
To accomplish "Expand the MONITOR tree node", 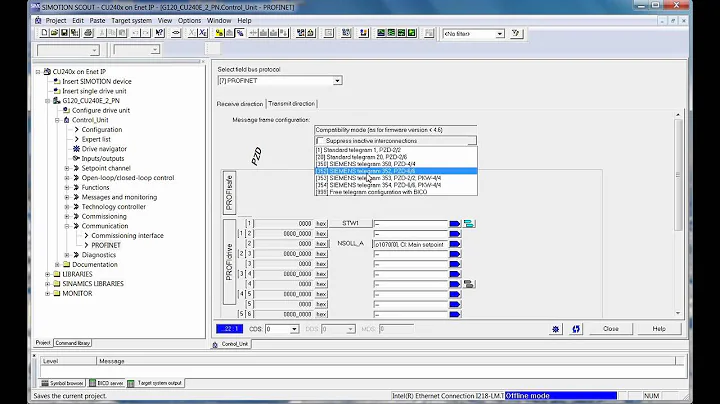I will click(x=48, y=293).
